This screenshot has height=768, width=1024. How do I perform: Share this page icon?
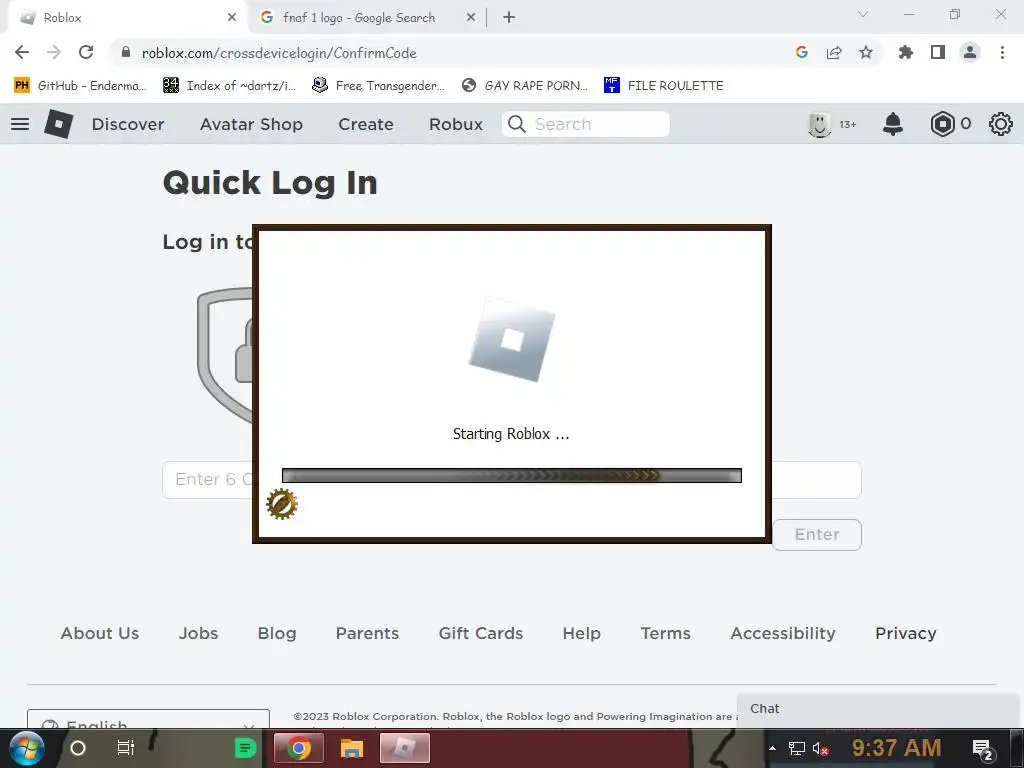834,52
